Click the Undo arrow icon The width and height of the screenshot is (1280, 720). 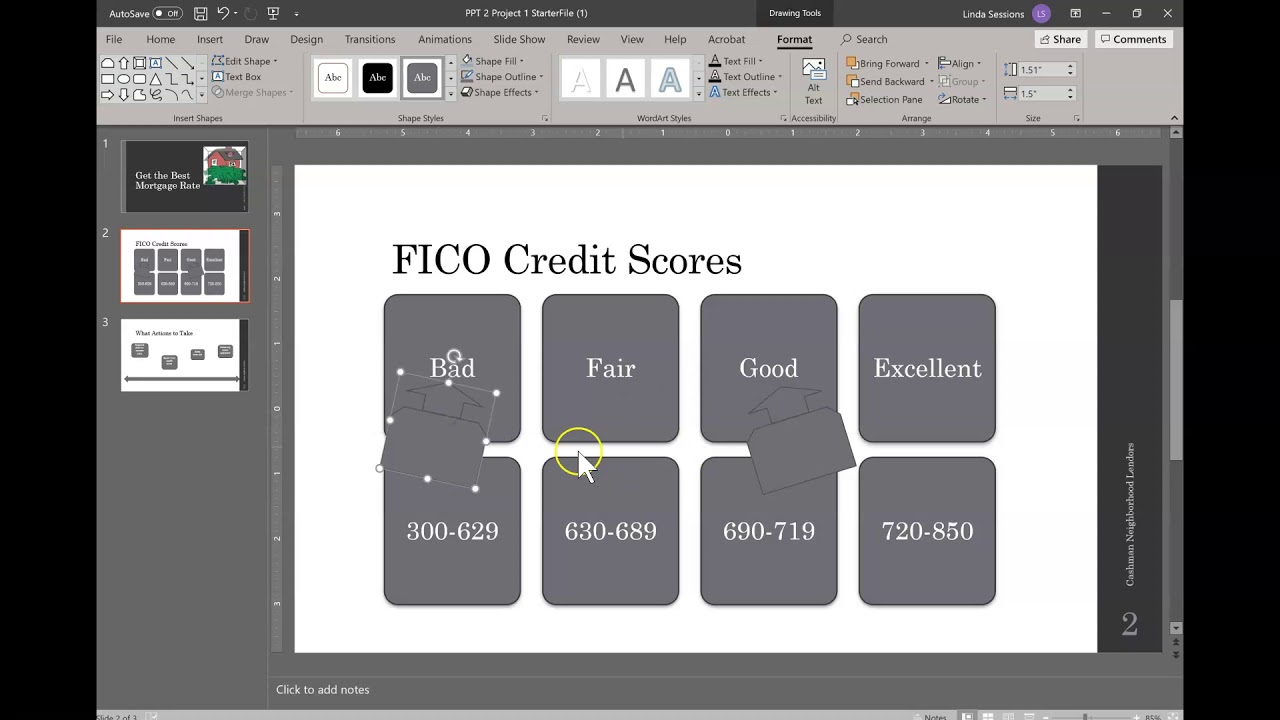pos(223,14)
